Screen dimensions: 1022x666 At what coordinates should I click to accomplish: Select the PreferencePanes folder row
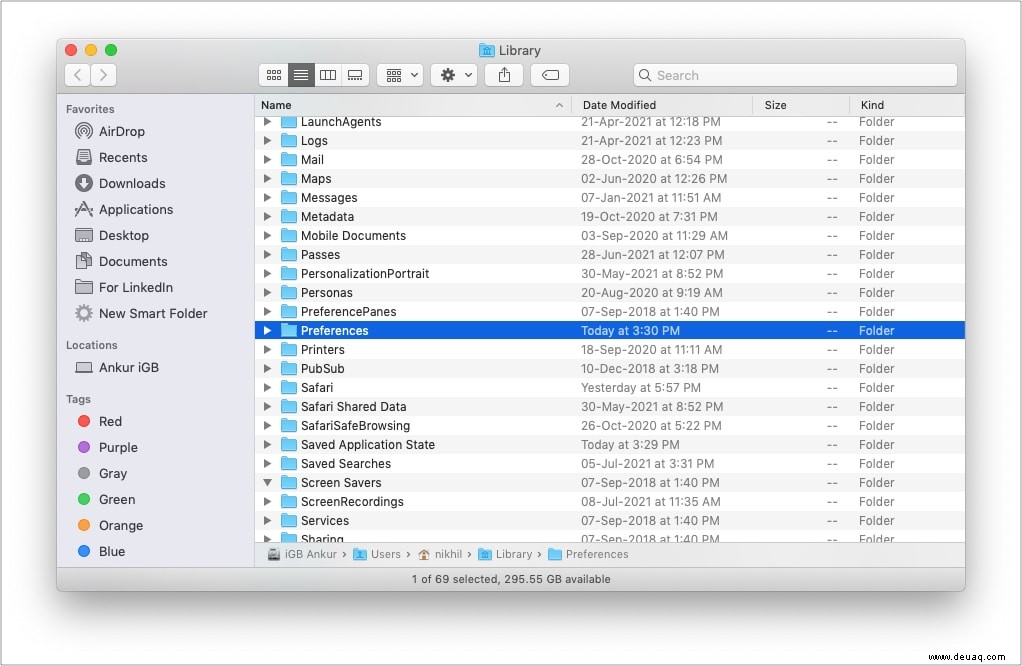pyautogui.click(x=609, y=312)
